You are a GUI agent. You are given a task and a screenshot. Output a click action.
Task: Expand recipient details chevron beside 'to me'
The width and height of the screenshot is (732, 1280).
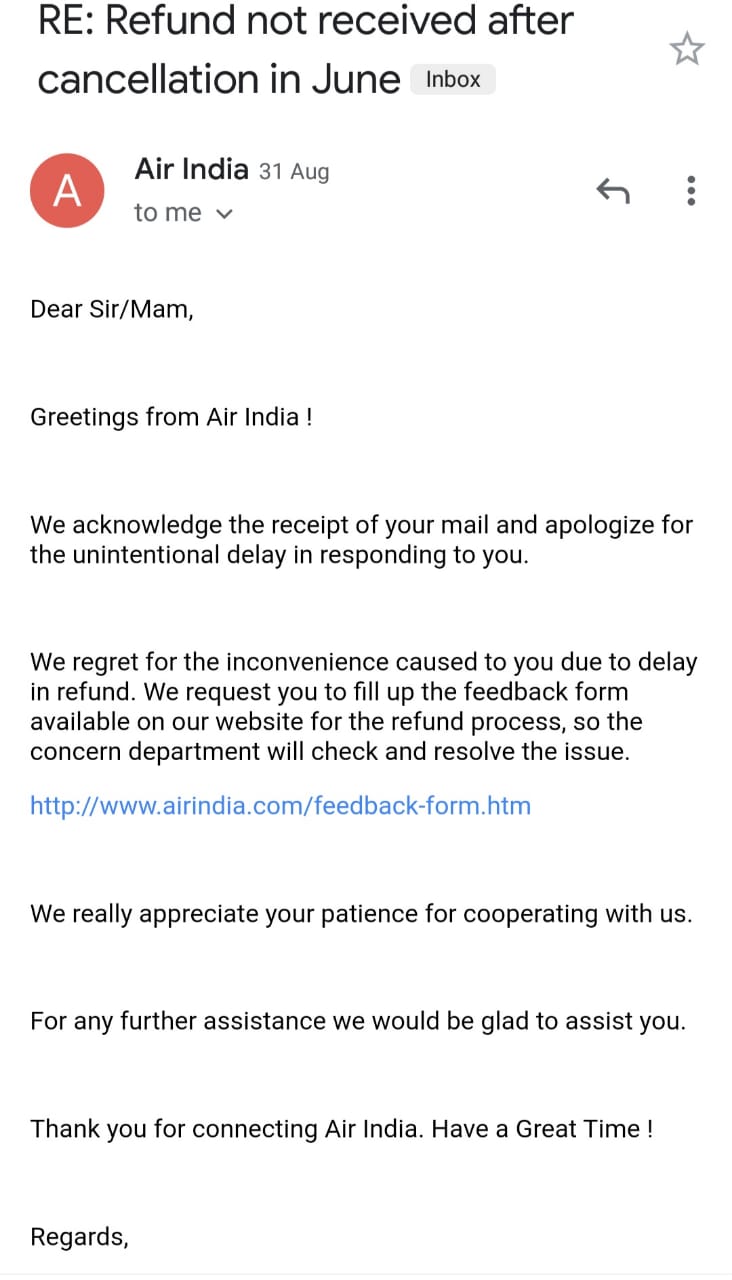(x=224, y=213)
